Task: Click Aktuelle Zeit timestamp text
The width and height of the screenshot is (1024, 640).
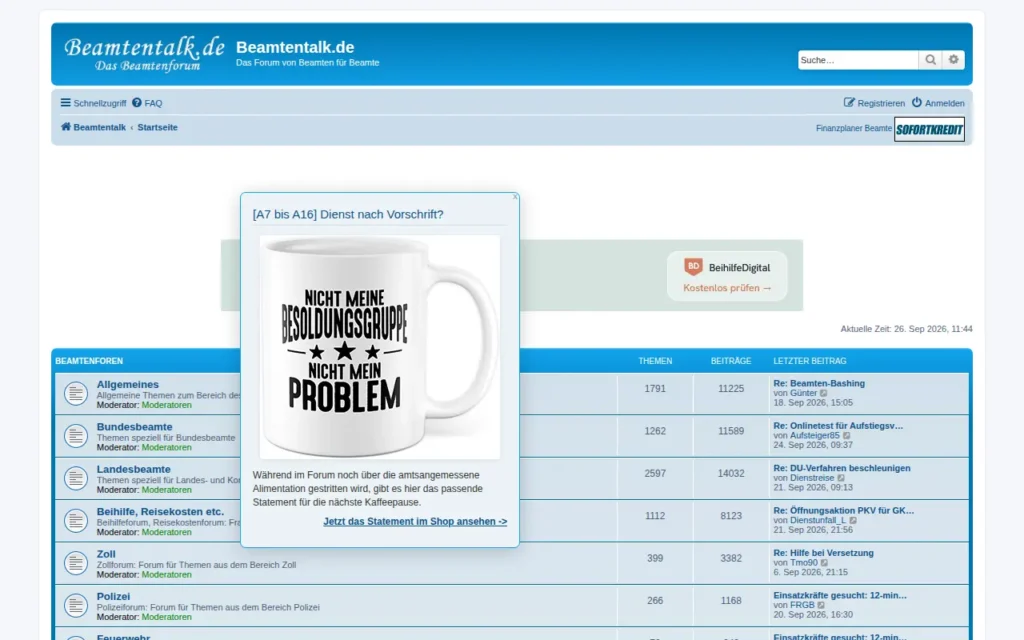Action: (x=906, y=329)
